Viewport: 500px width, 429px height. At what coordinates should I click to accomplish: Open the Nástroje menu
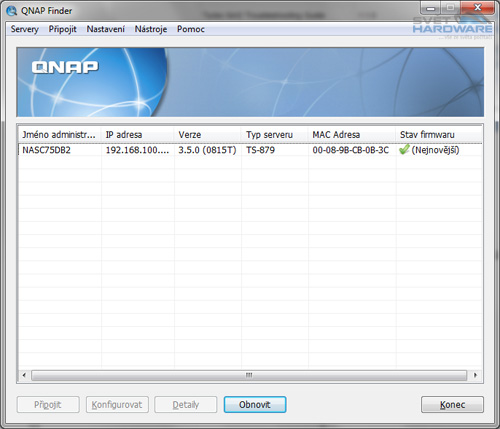click(x=151, y=29)
